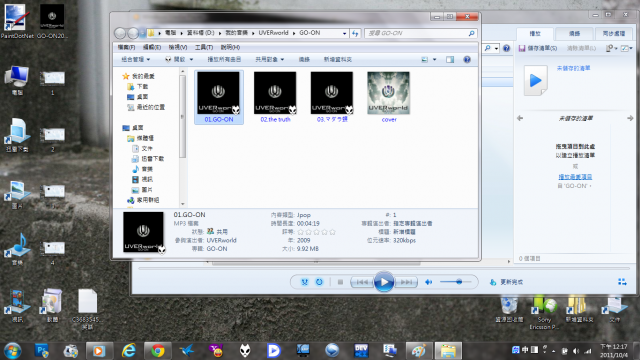Toggle repeat in Media Player
The height and width of the screenshot is (360, 640).
319,282
